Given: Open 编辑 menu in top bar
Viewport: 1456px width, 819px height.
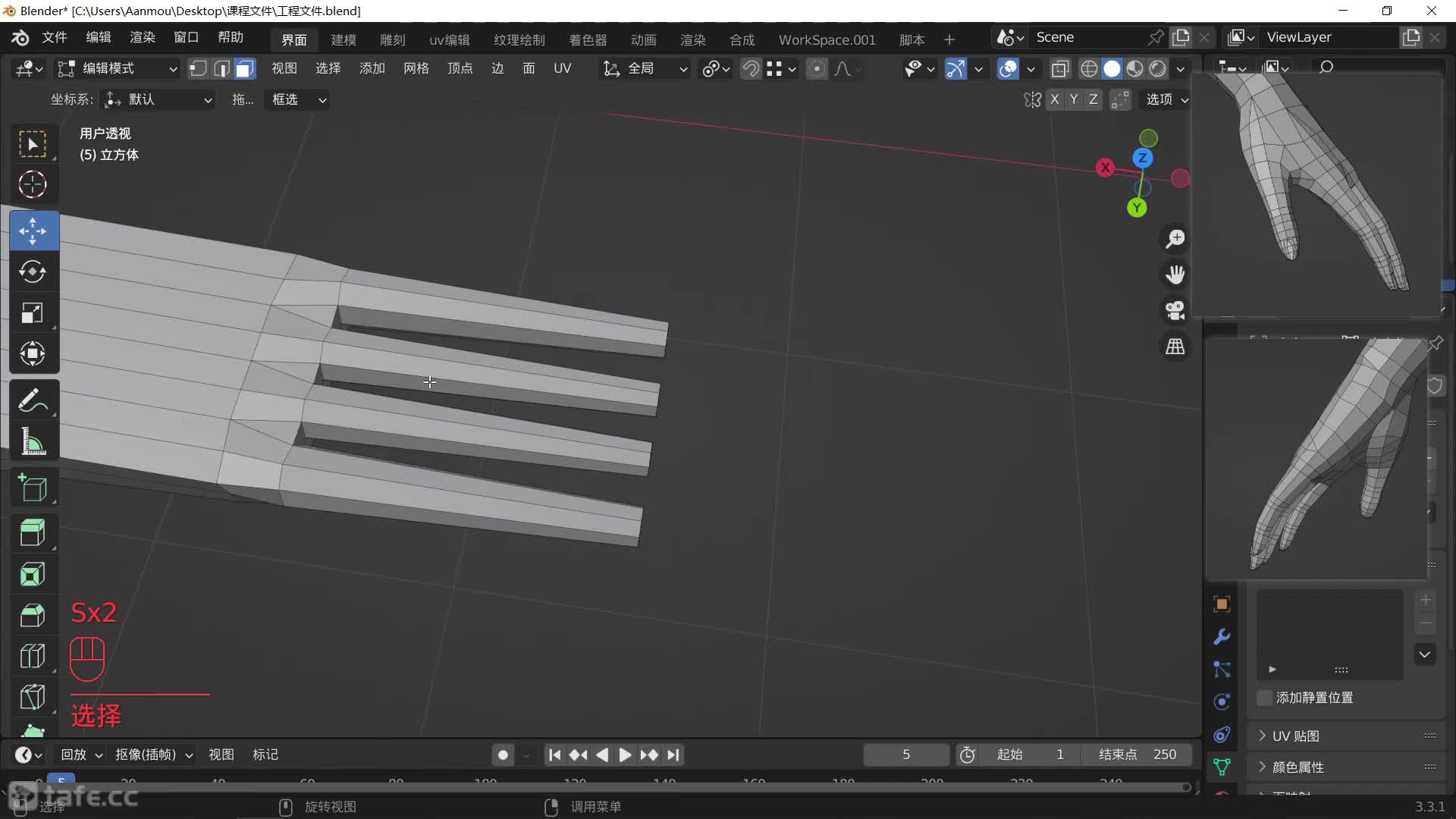Looking at the screenshot, I should [x=99, y=37].
